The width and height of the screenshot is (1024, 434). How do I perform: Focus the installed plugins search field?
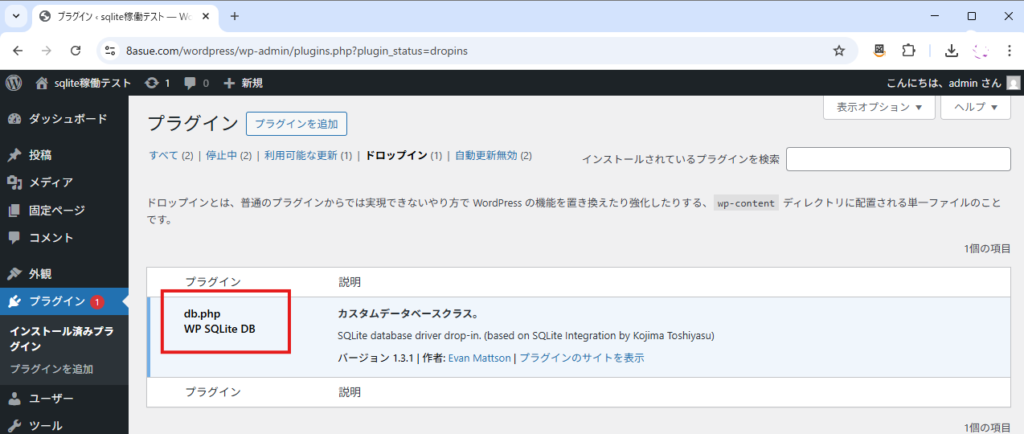(x=898, y=159)
